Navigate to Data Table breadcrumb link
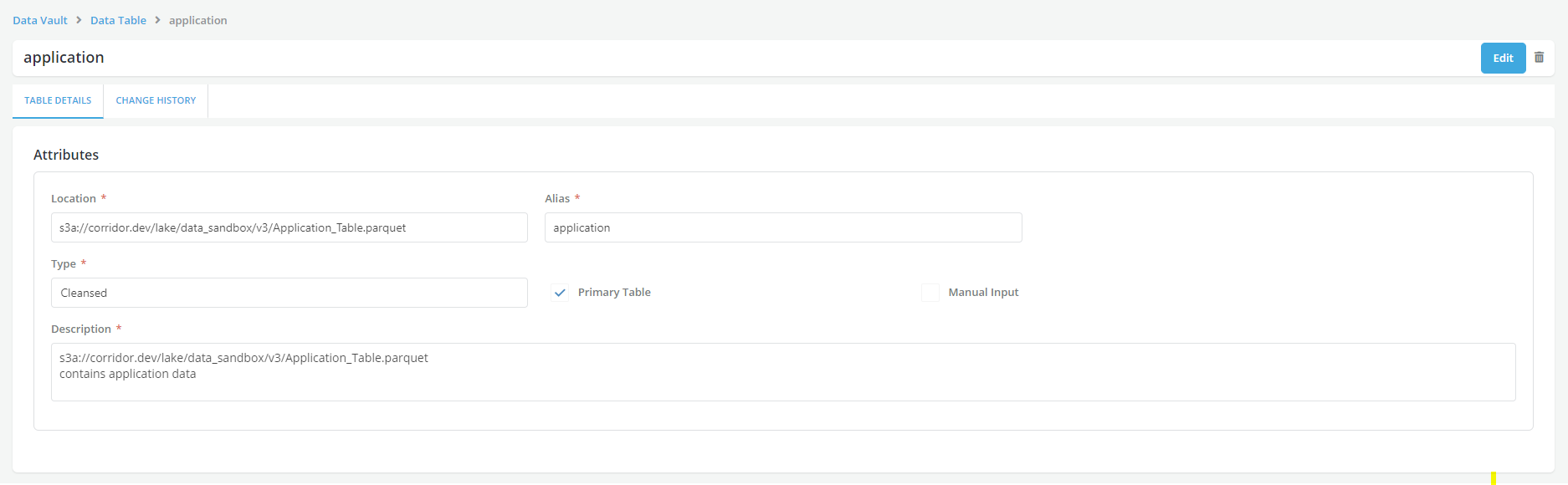The width and height of the screenshot is (1568, 485). pos(118,20)
